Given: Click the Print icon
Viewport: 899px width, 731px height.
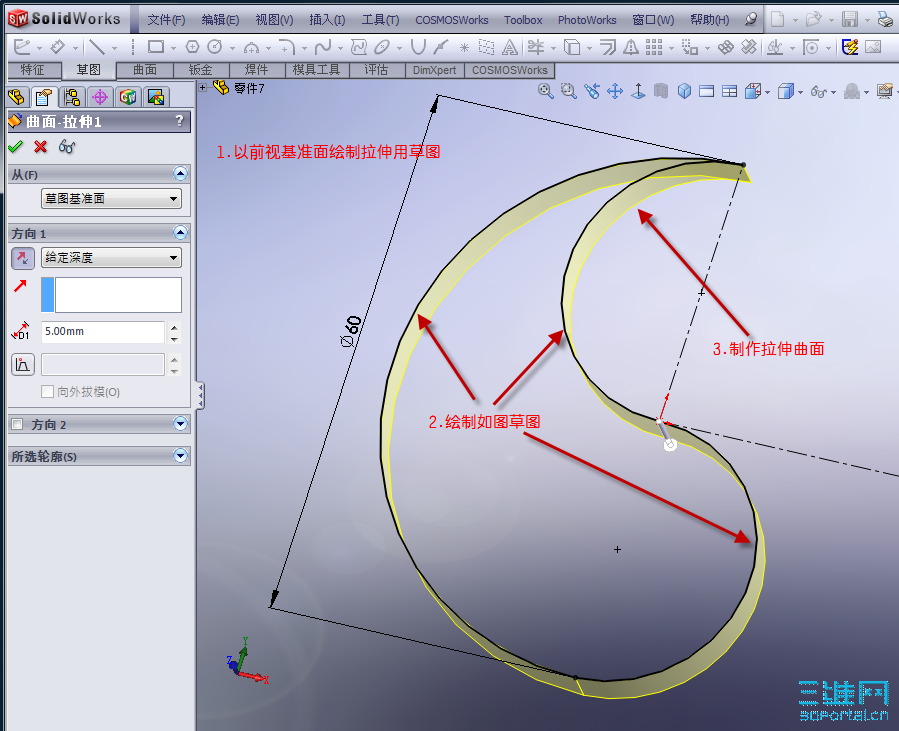Looking at the screenshot, I should [x=885, y=19].
